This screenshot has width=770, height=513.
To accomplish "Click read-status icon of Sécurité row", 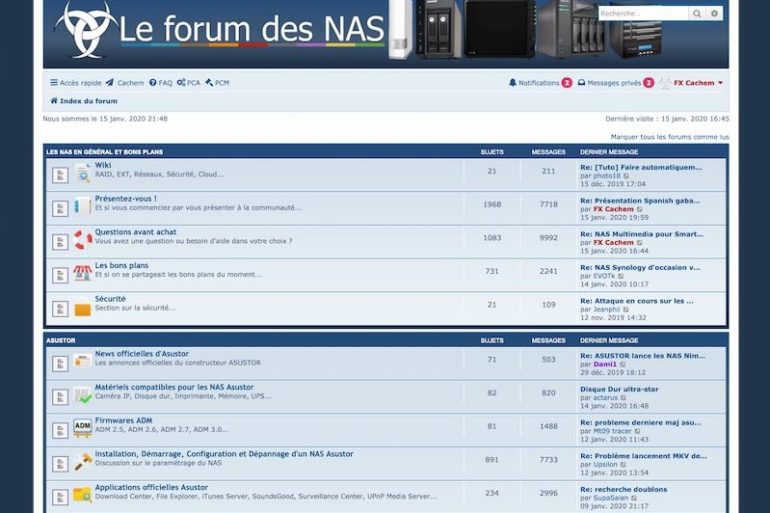I will tap(60, 309).
